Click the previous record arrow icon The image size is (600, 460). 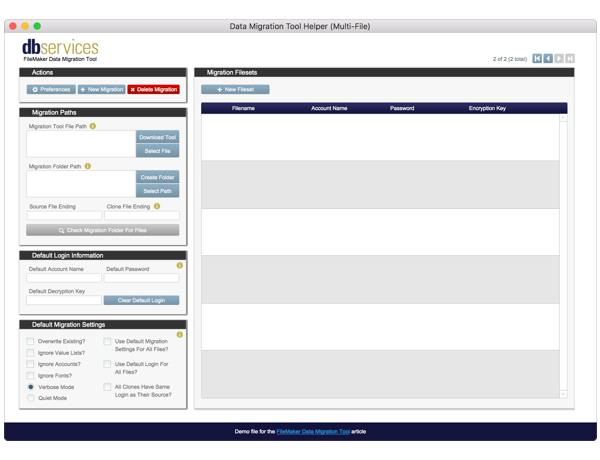pos(548,59)
